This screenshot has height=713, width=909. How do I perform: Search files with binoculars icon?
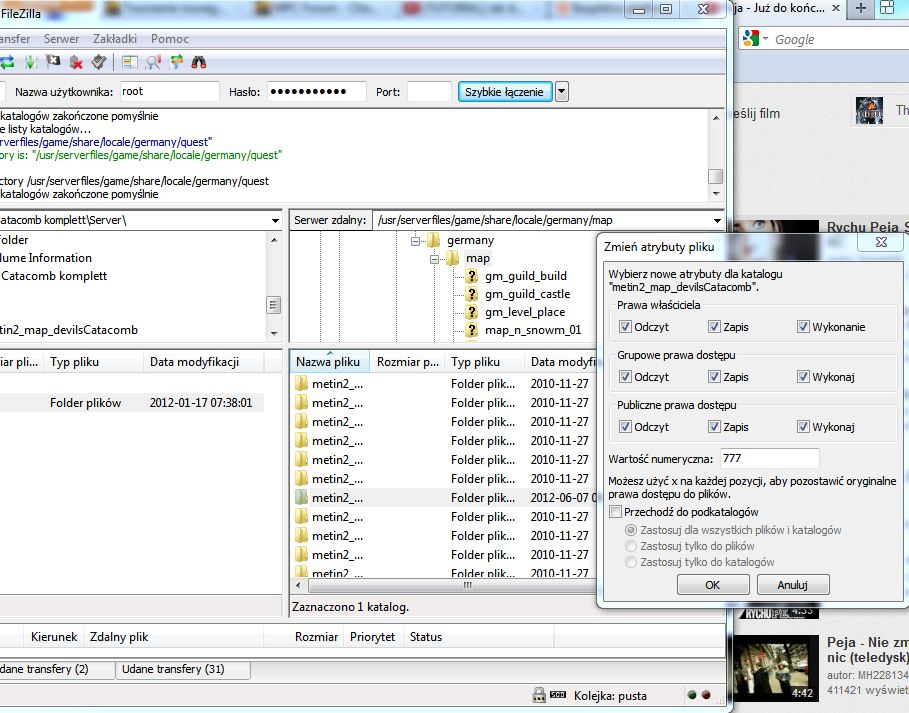199,62
